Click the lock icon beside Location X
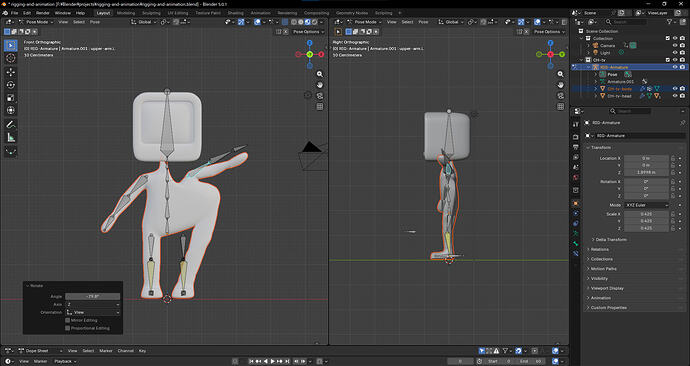This screenshot has width=690, height=366. (x=673, y=158)
